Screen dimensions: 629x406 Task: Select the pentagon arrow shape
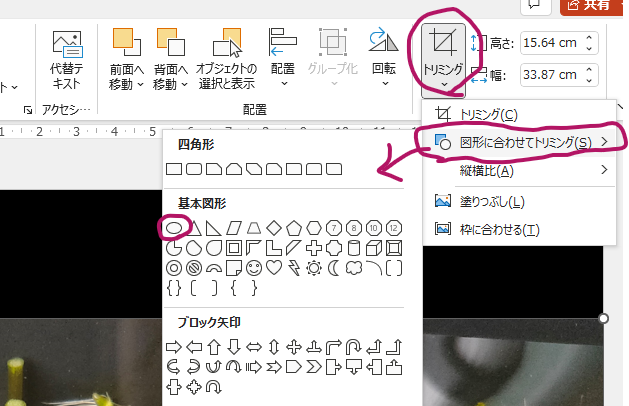294,367
